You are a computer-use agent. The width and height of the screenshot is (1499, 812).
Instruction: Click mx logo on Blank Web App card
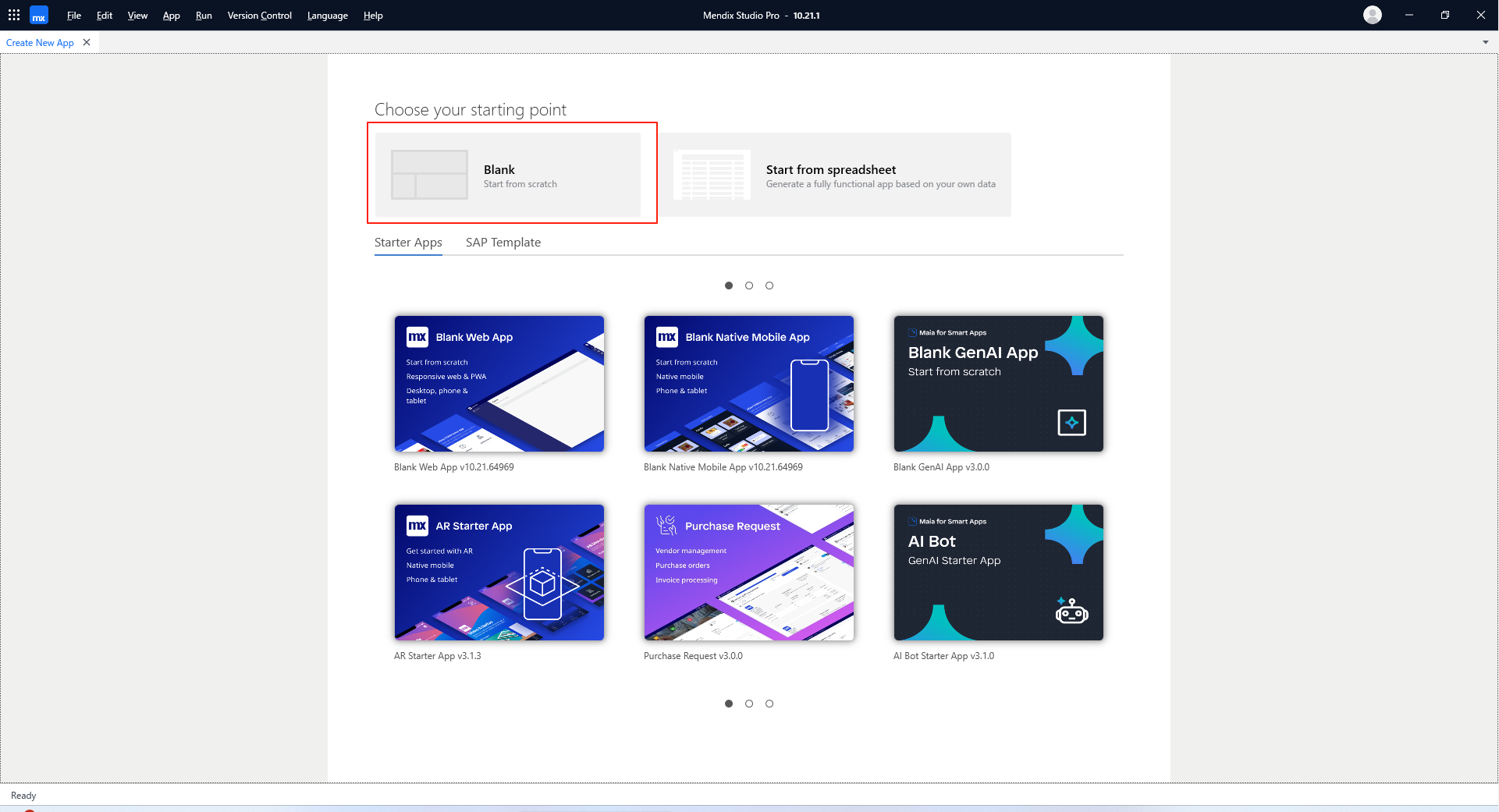(417, 337)
